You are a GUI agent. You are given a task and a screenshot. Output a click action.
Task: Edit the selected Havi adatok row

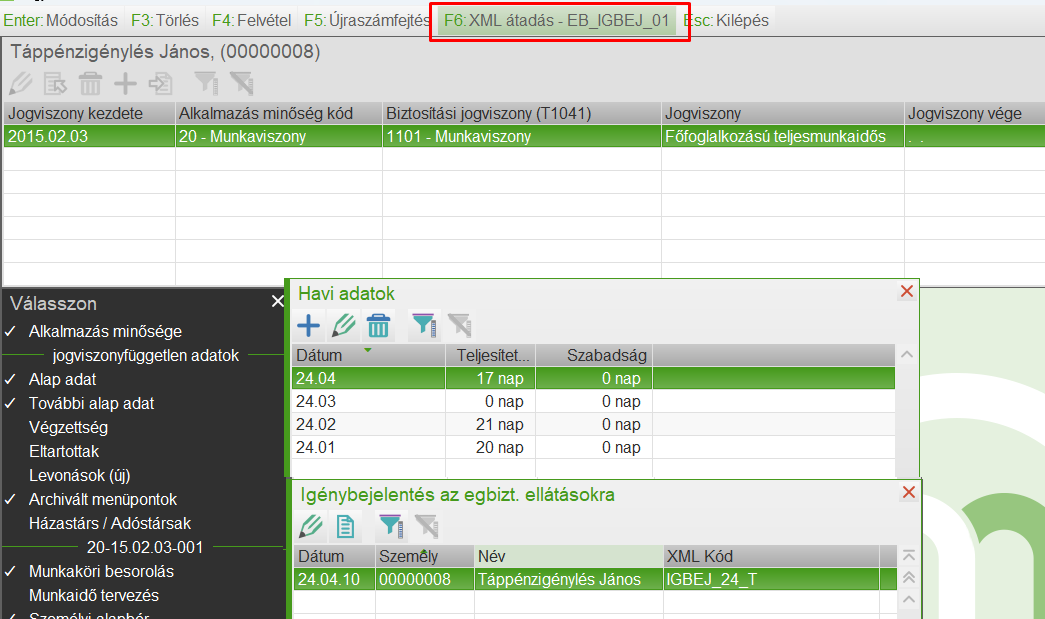[x=345, y=325]
